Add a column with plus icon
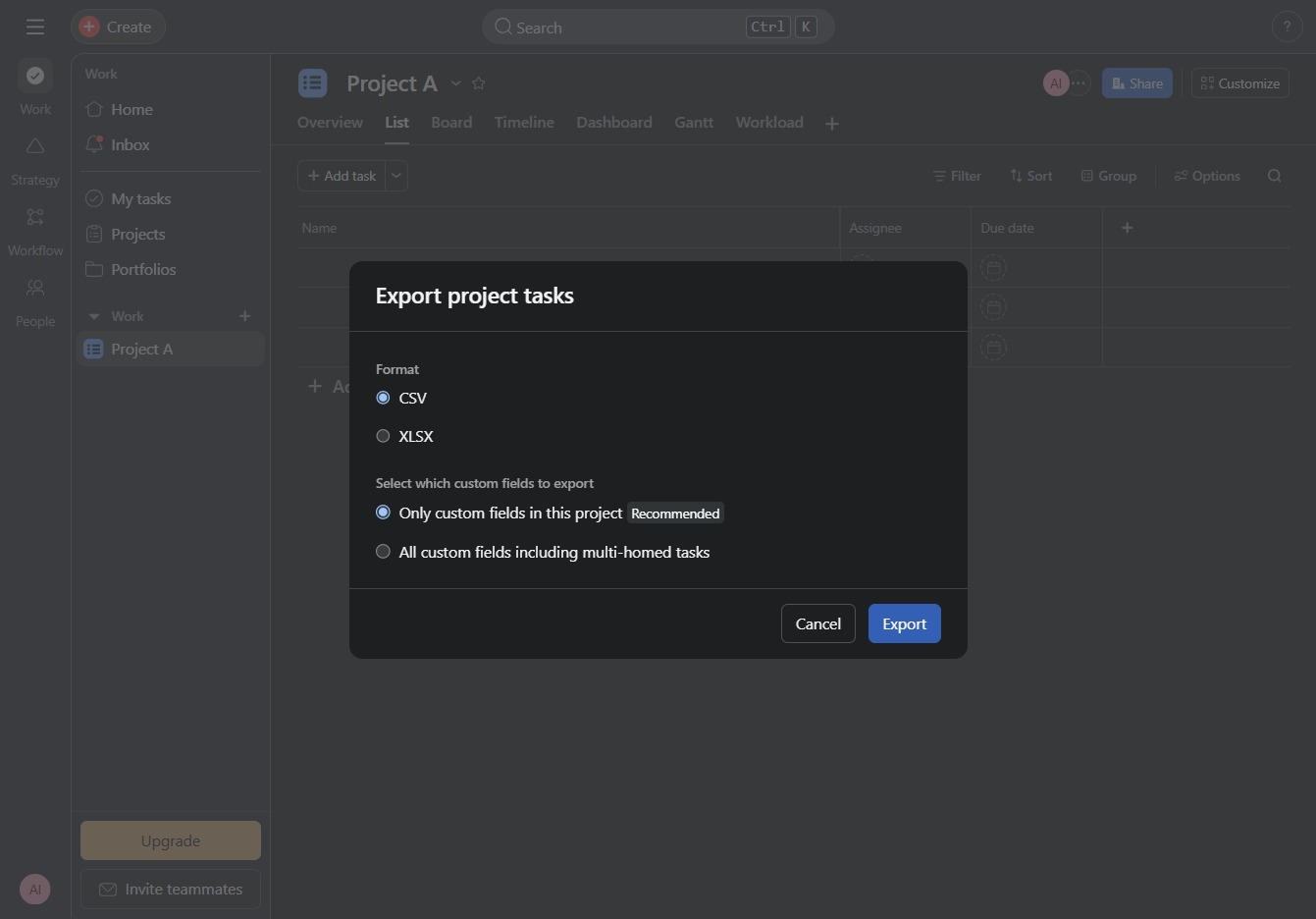1316x919 pixels. pyautogui.click(x=1128, y=228)
